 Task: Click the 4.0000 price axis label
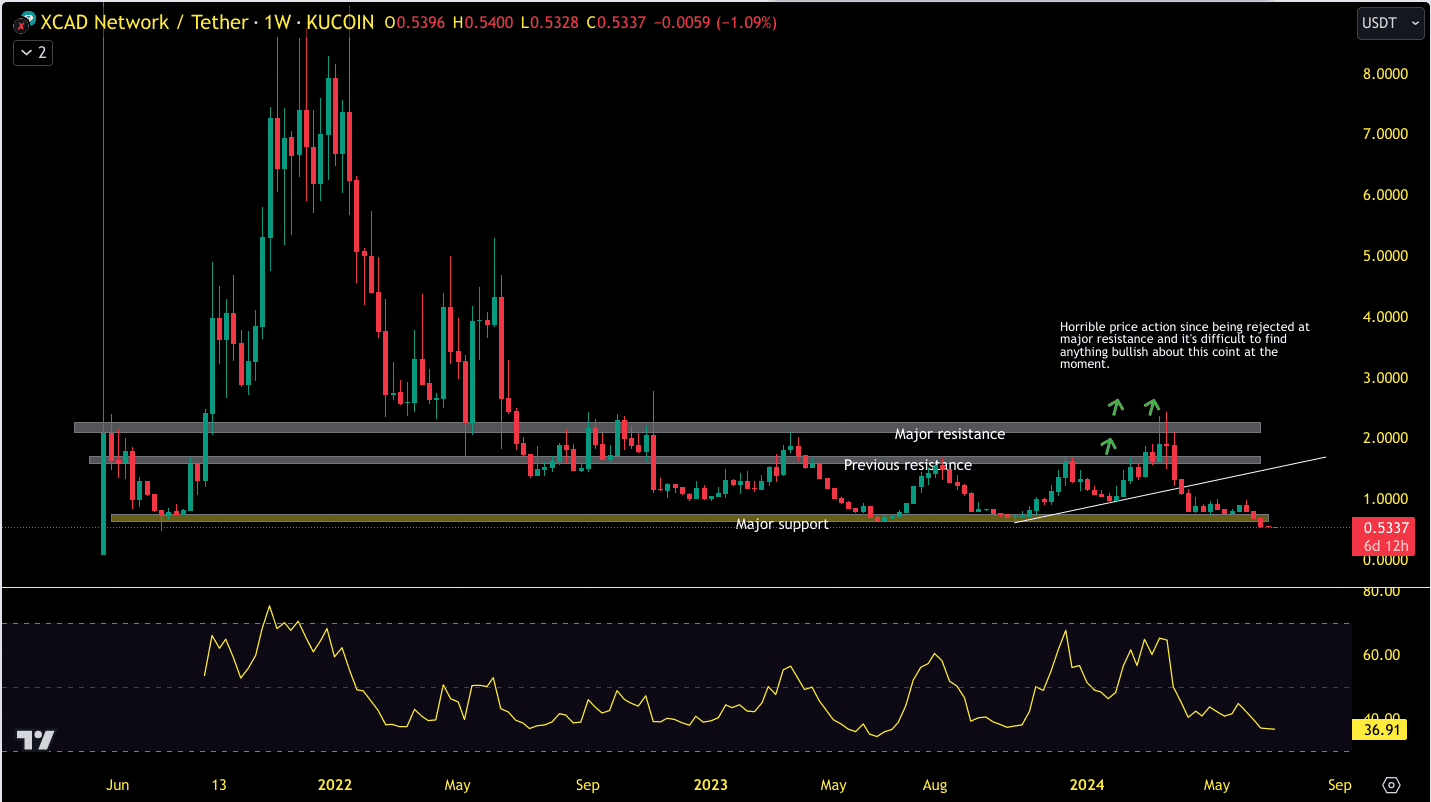(1383, 317)
